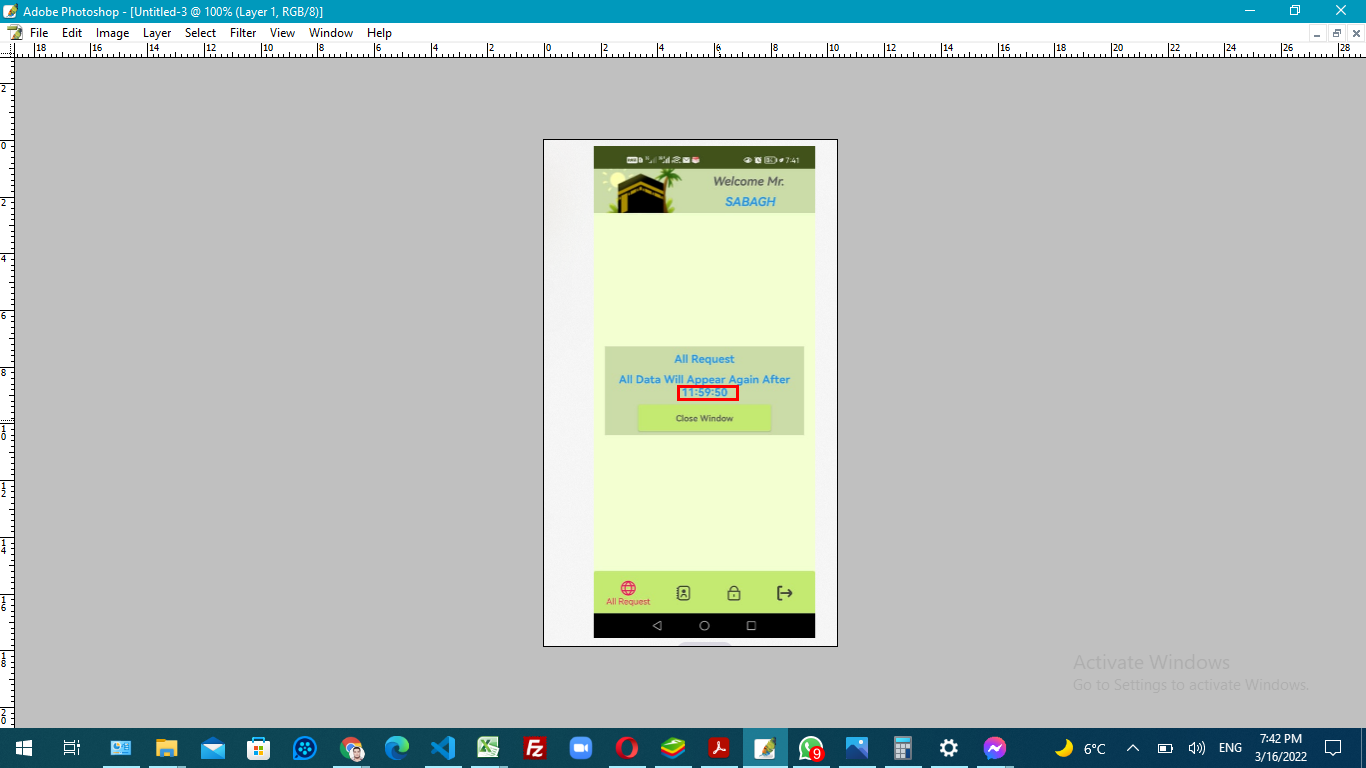Viewport: 1366px width, 768px height.
Task: Click the horizontal ruler at the top
Action: tap(689, 49)
